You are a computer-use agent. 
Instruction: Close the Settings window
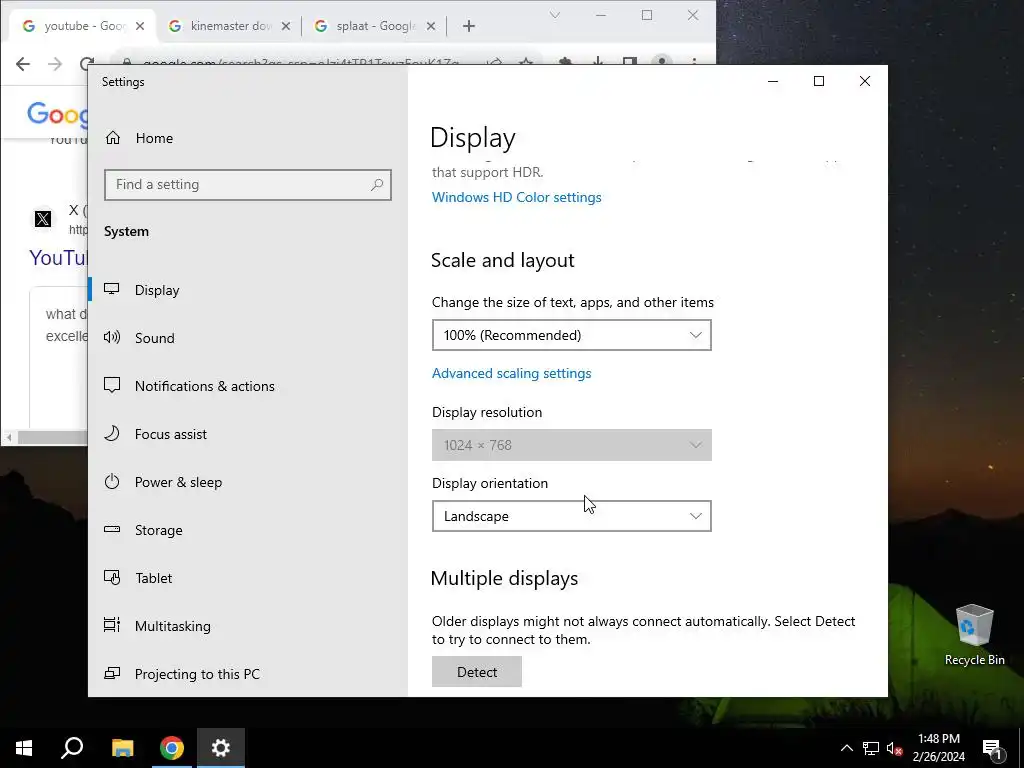point(865,81)
